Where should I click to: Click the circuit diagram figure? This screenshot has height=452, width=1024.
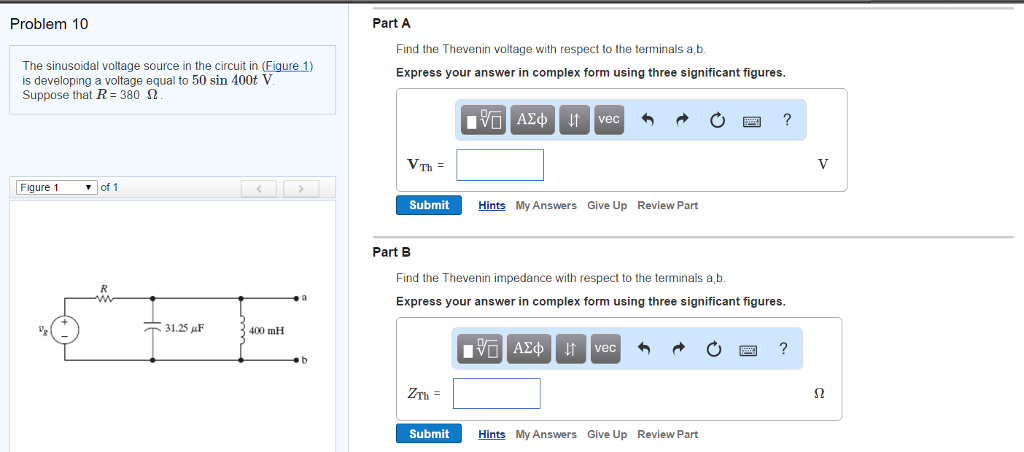[172, 324]
